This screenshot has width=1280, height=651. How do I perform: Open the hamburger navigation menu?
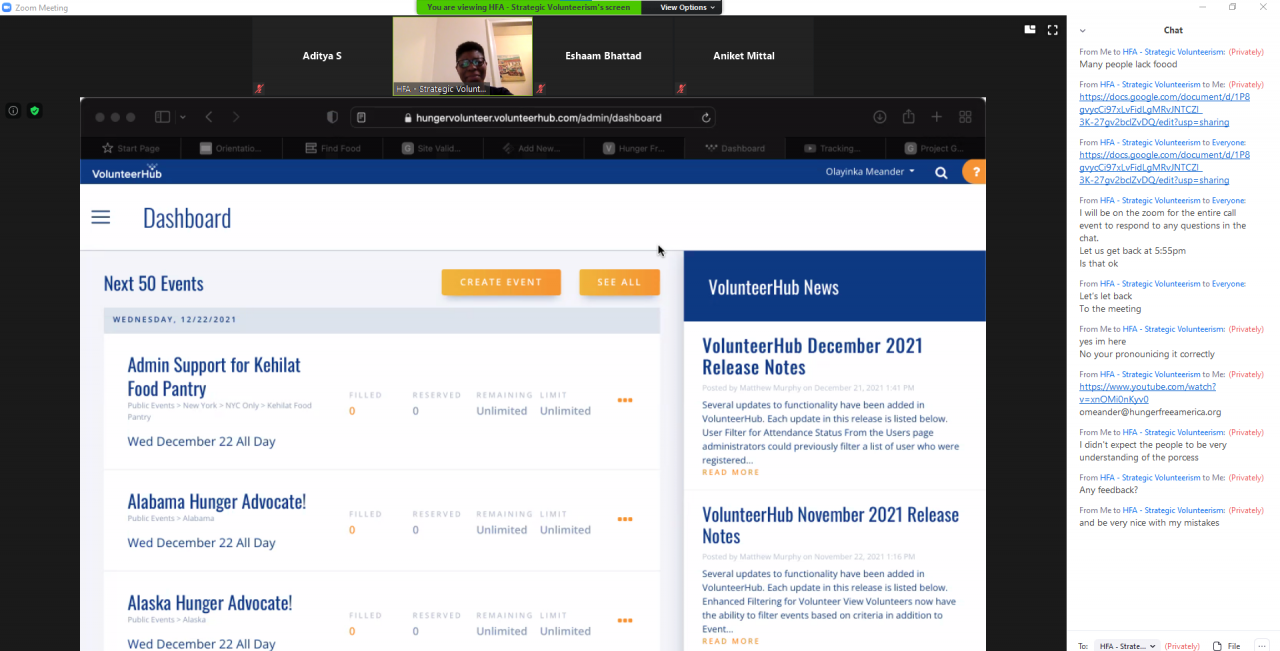click(101, 217)
